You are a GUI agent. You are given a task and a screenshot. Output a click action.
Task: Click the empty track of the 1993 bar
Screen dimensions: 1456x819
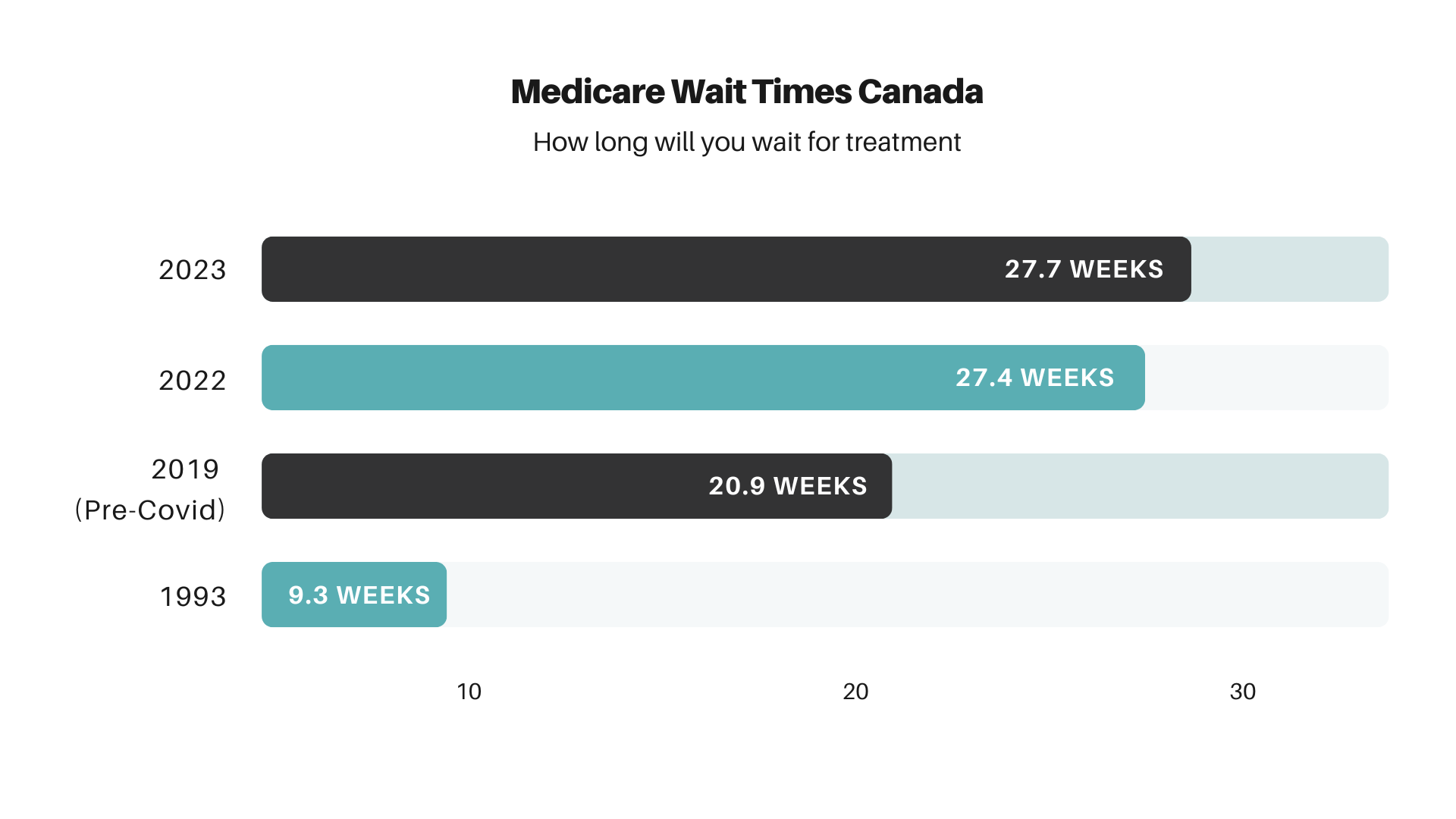910,595
